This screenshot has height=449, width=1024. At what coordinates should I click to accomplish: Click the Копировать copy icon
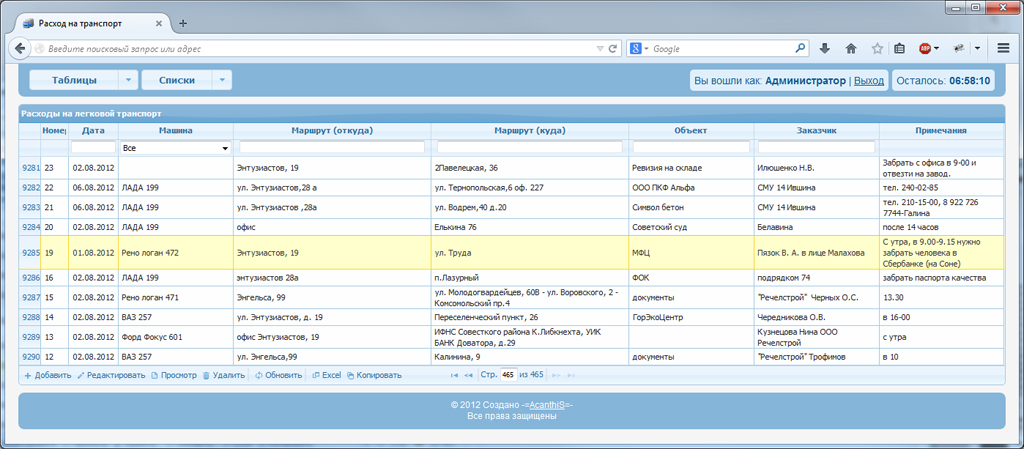pyautogui.click(x=350, y=375)
